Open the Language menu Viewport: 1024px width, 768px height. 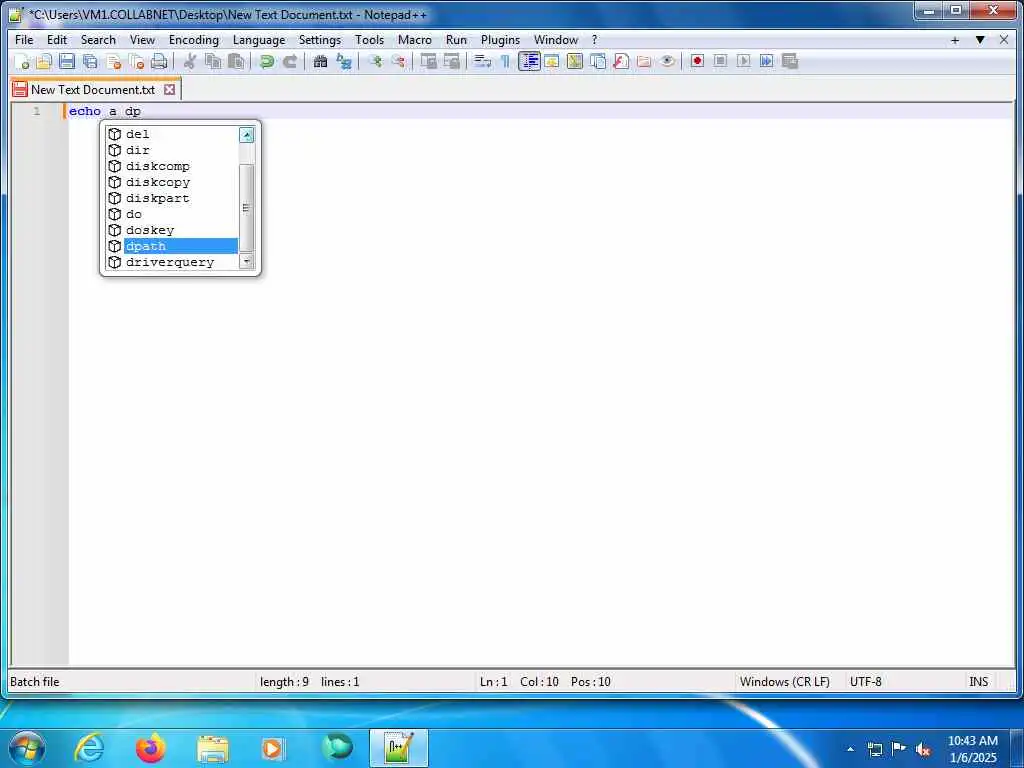tap(259, 40)
